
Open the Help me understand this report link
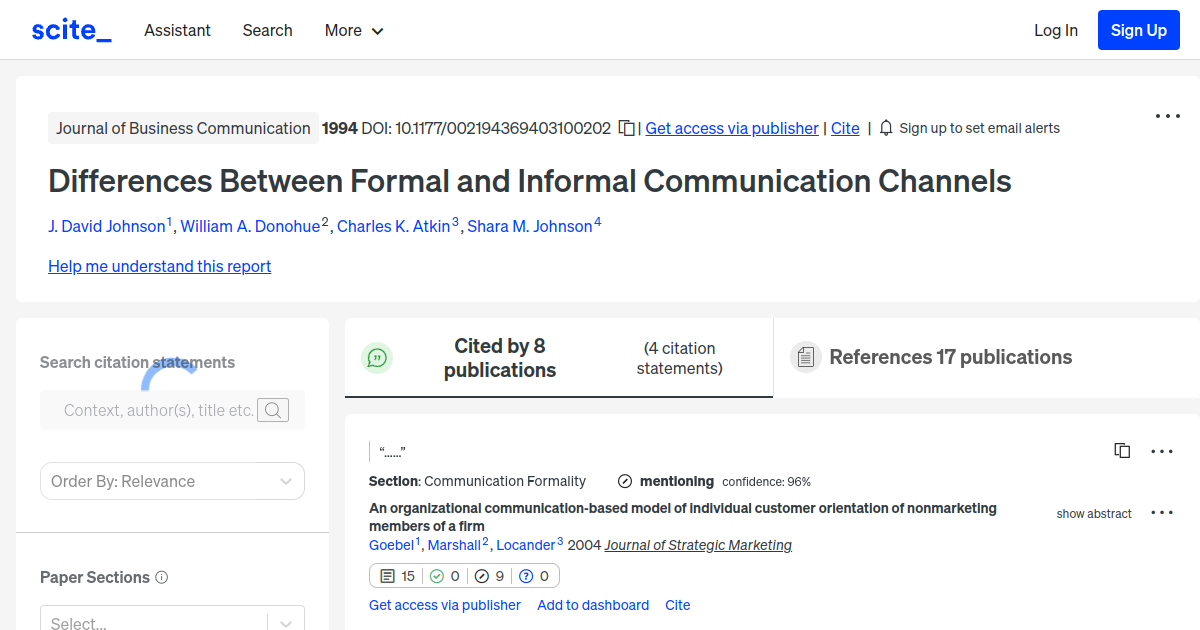pos(159,266)
